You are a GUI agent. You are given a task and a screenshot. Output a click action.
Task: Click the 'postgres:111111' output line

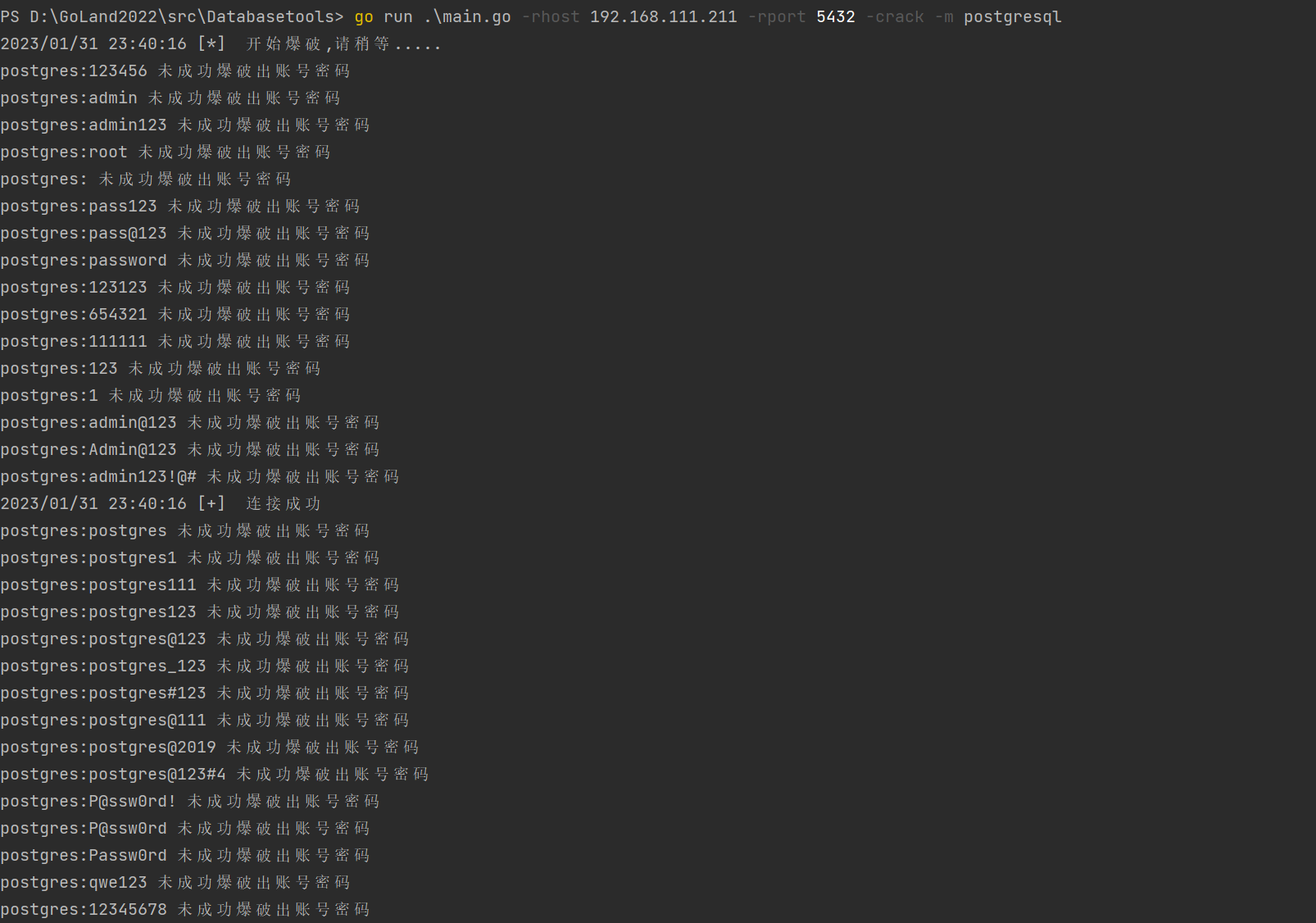click(x=175, y=341)
